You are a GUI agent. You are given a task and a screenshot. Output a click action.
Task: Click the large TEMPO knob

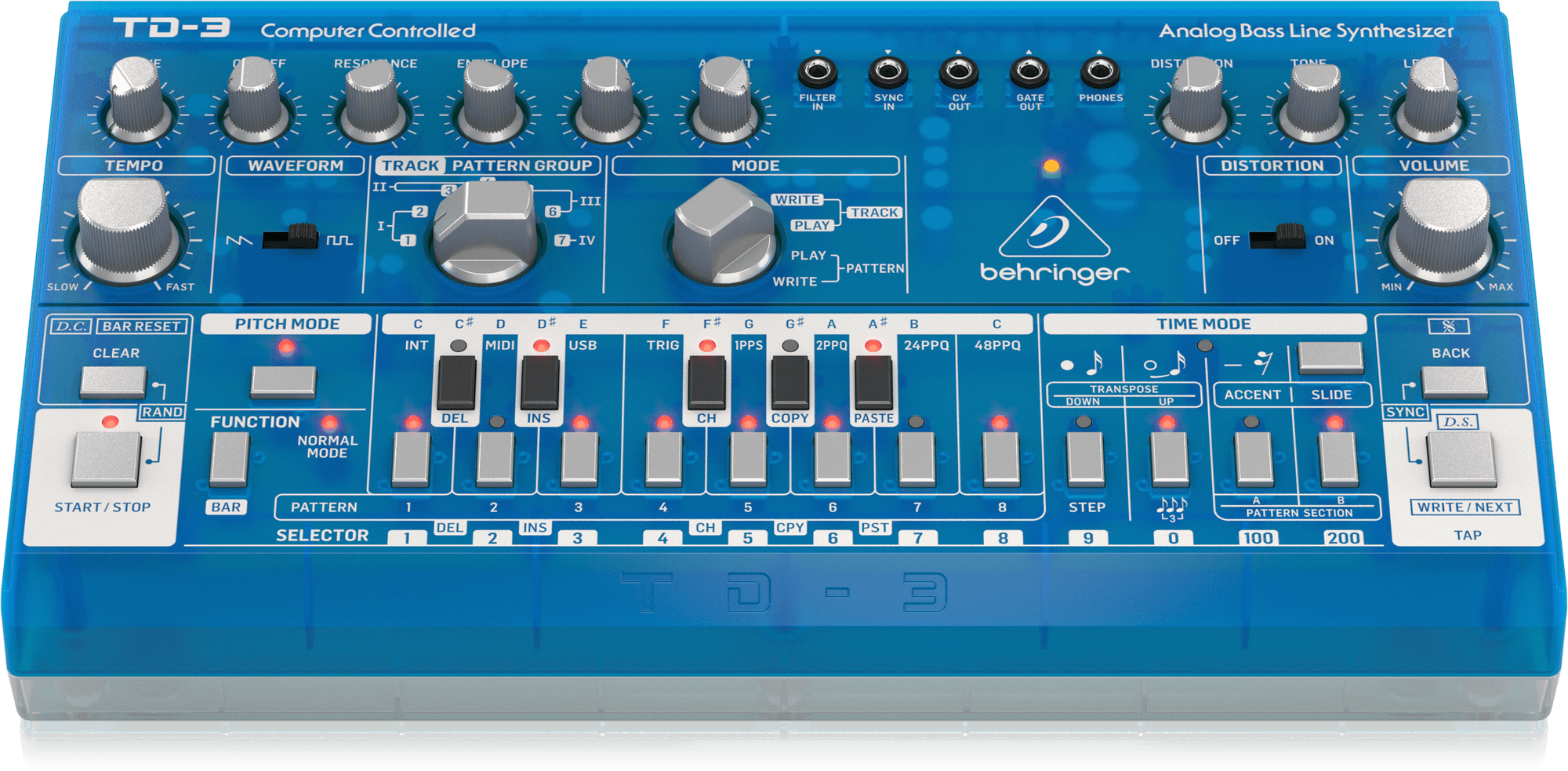pyautogui.click(x=127, y=228)
